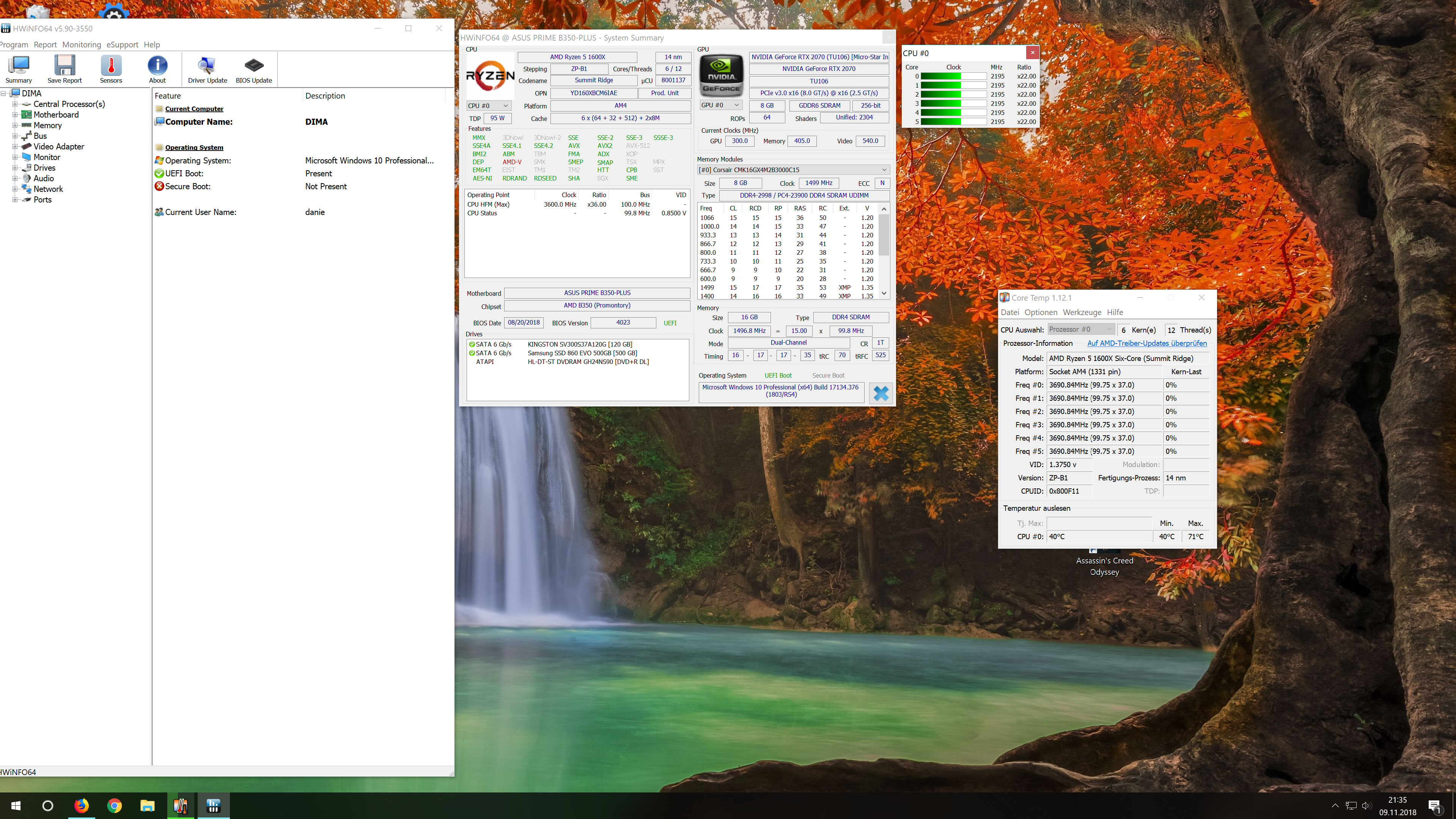This screenshot has width=1456, height=819.
Task: Open Chrome from the taskbar
Action: pos(114,805)
